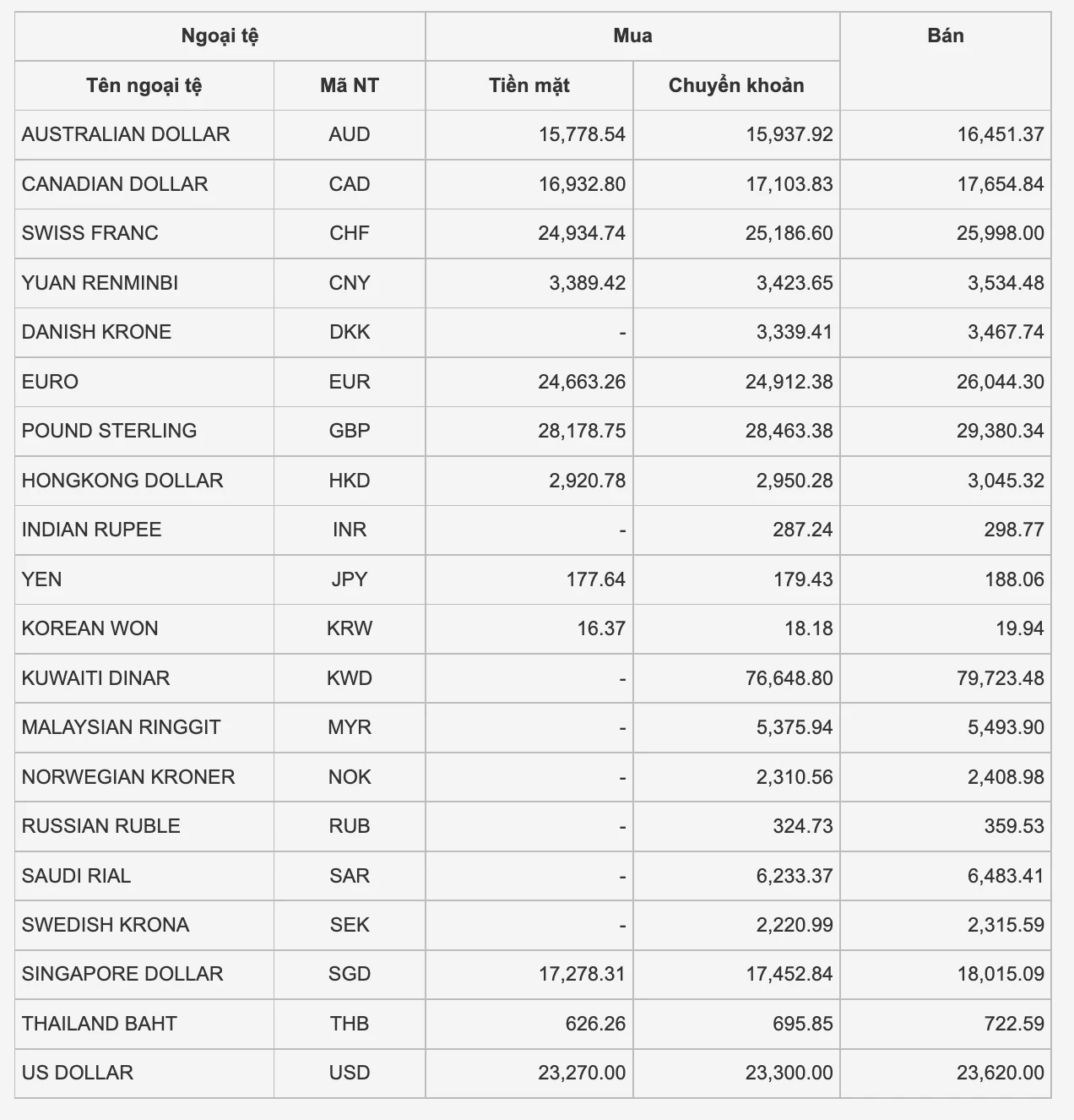
Task: Click the JPY currency code
Action: 350,579
